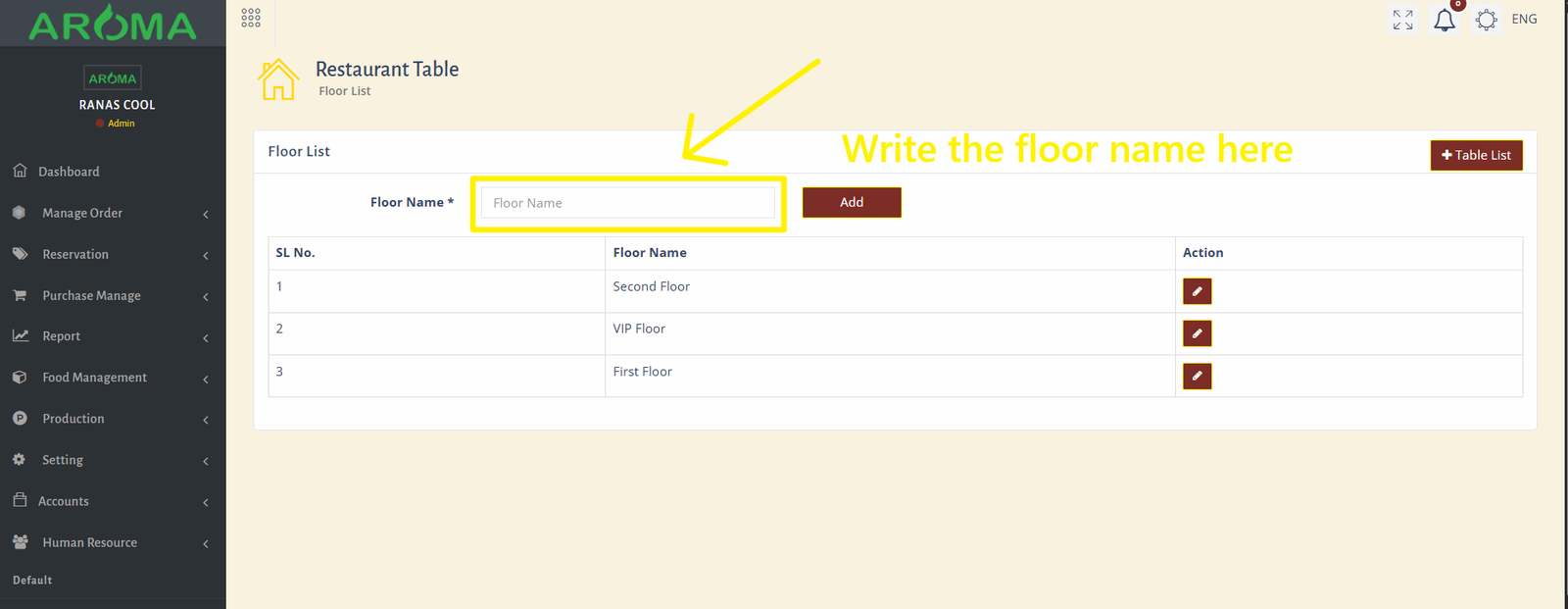The width and height of the screenshot is (1568, 609).
Task: Open the notifications bell icon
Action: tap(1445, 21)
